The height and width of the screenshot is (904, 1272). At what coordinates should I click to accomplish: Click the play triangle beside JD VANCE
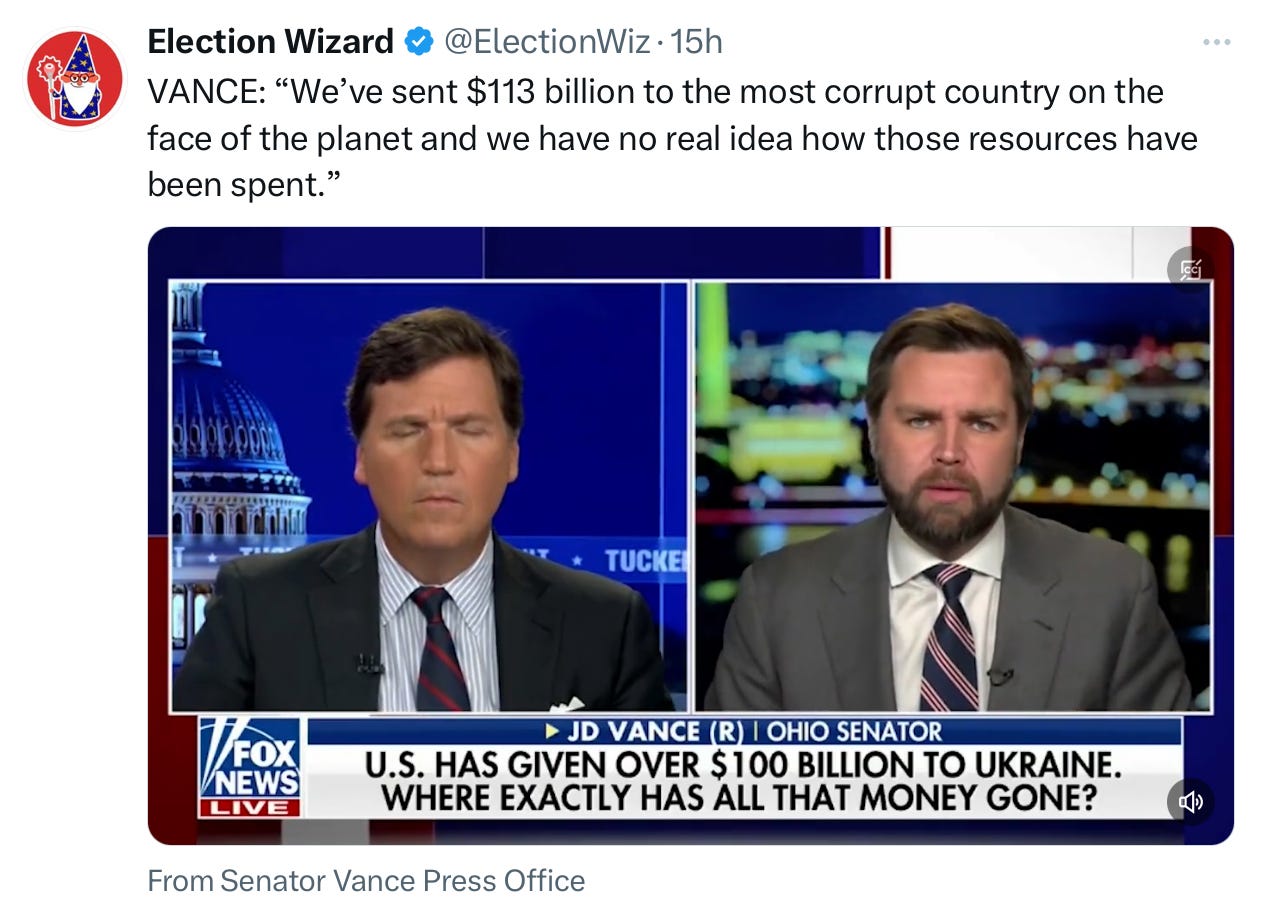552,731
